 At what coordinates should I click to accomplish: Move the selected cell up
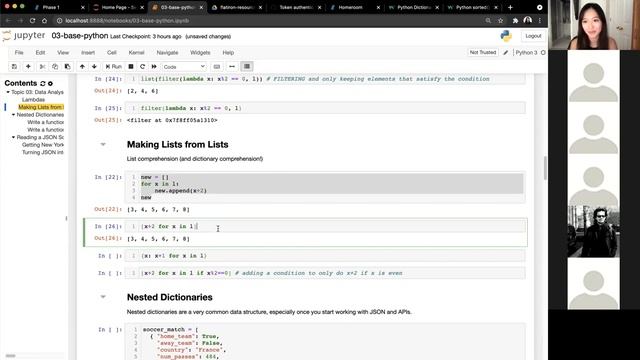(x=82, y=67)
